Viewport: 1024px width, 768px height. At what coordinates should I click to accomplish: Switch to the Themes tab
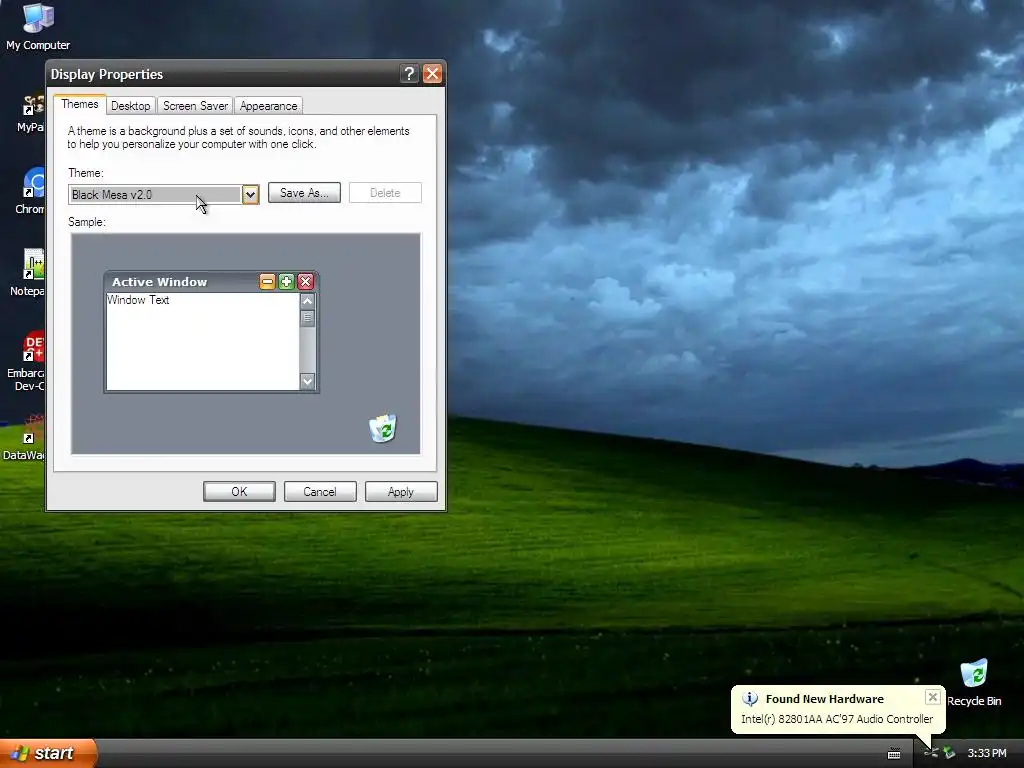click(x=80, y=104)
